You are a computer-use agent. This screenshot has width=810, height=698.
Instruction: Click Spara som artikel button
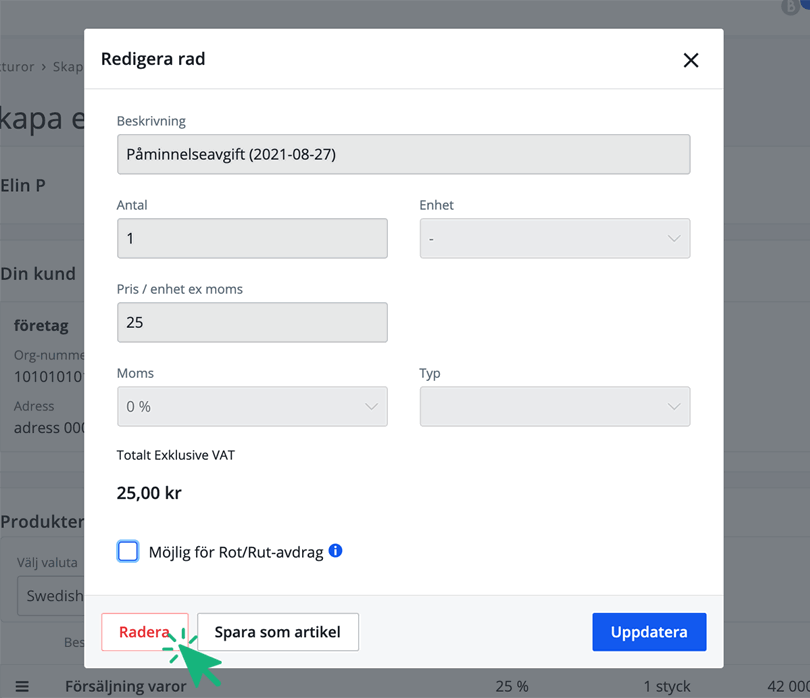coord(278,632)
